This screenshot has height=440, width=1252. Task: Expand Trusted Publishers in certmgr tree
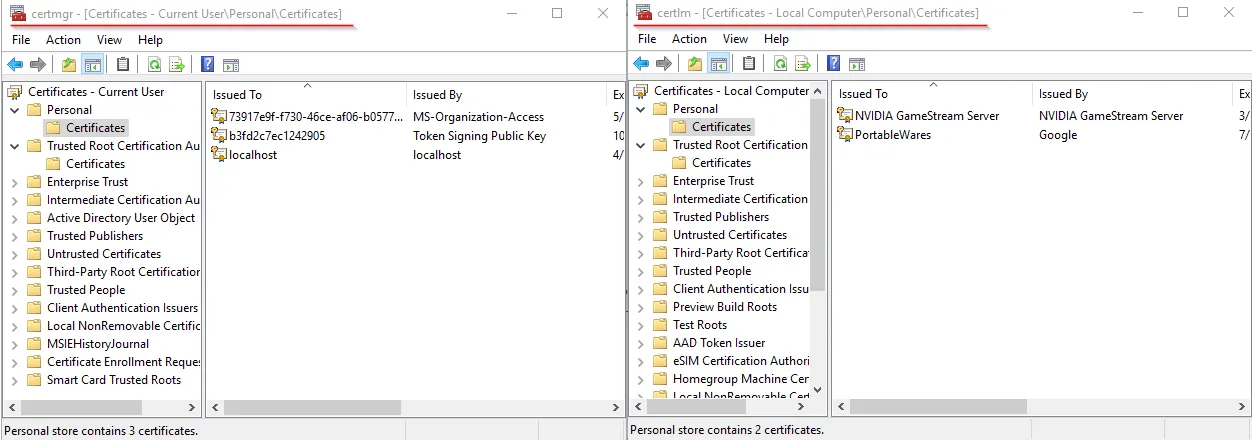coord(15,236)
